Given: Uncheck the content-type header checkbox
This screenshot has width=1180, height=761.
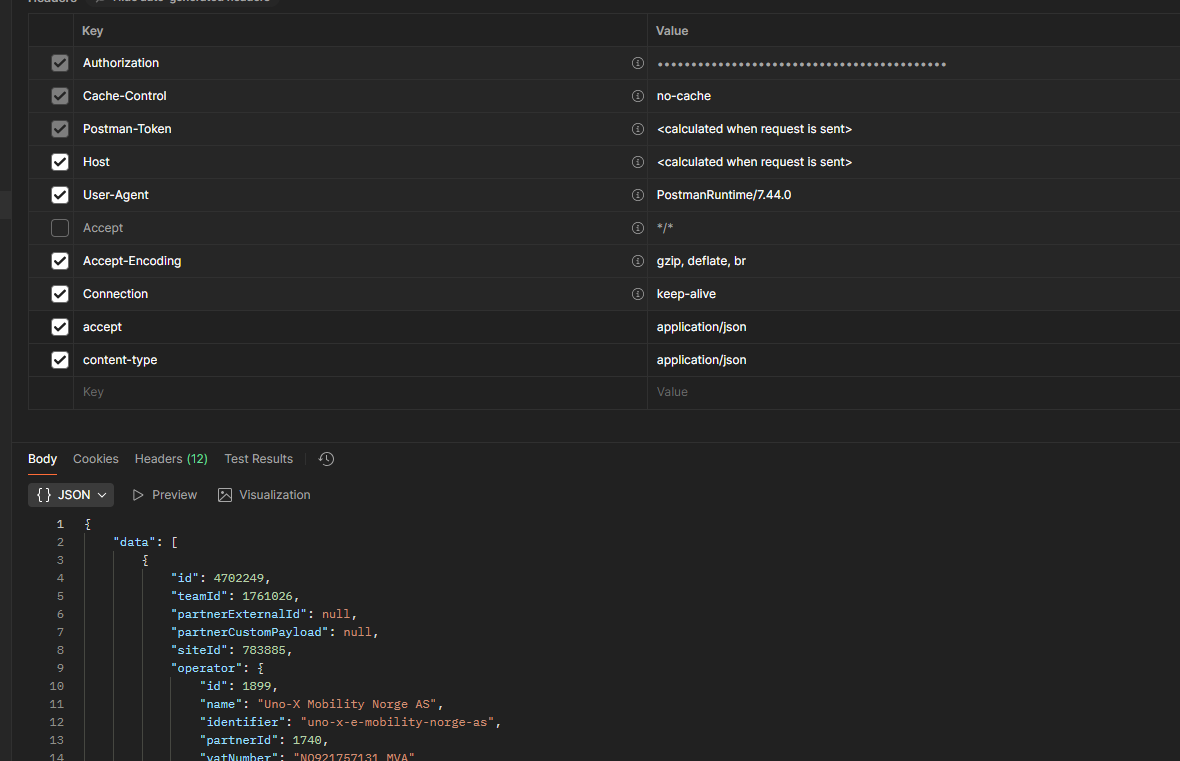Looking at the screenshot, I should (x=60, y=360).
